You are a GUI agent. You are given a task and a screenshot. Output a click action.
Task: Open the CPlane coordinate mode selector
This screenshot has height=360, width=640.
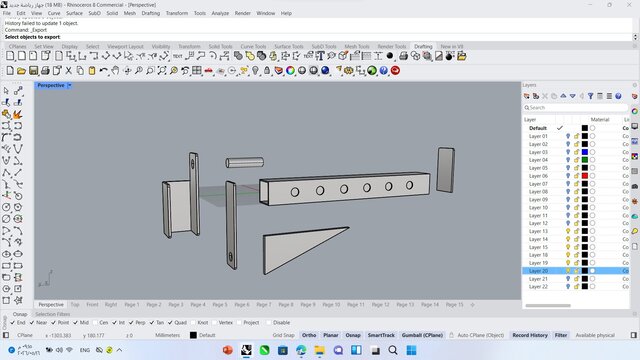(x=24, y=335)
